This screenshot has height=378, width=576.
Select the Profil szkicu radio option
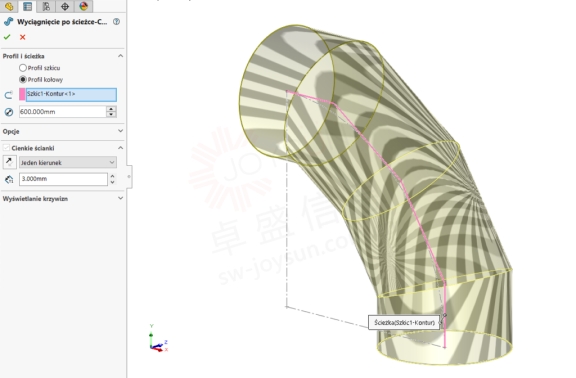(x=23, y=68)
